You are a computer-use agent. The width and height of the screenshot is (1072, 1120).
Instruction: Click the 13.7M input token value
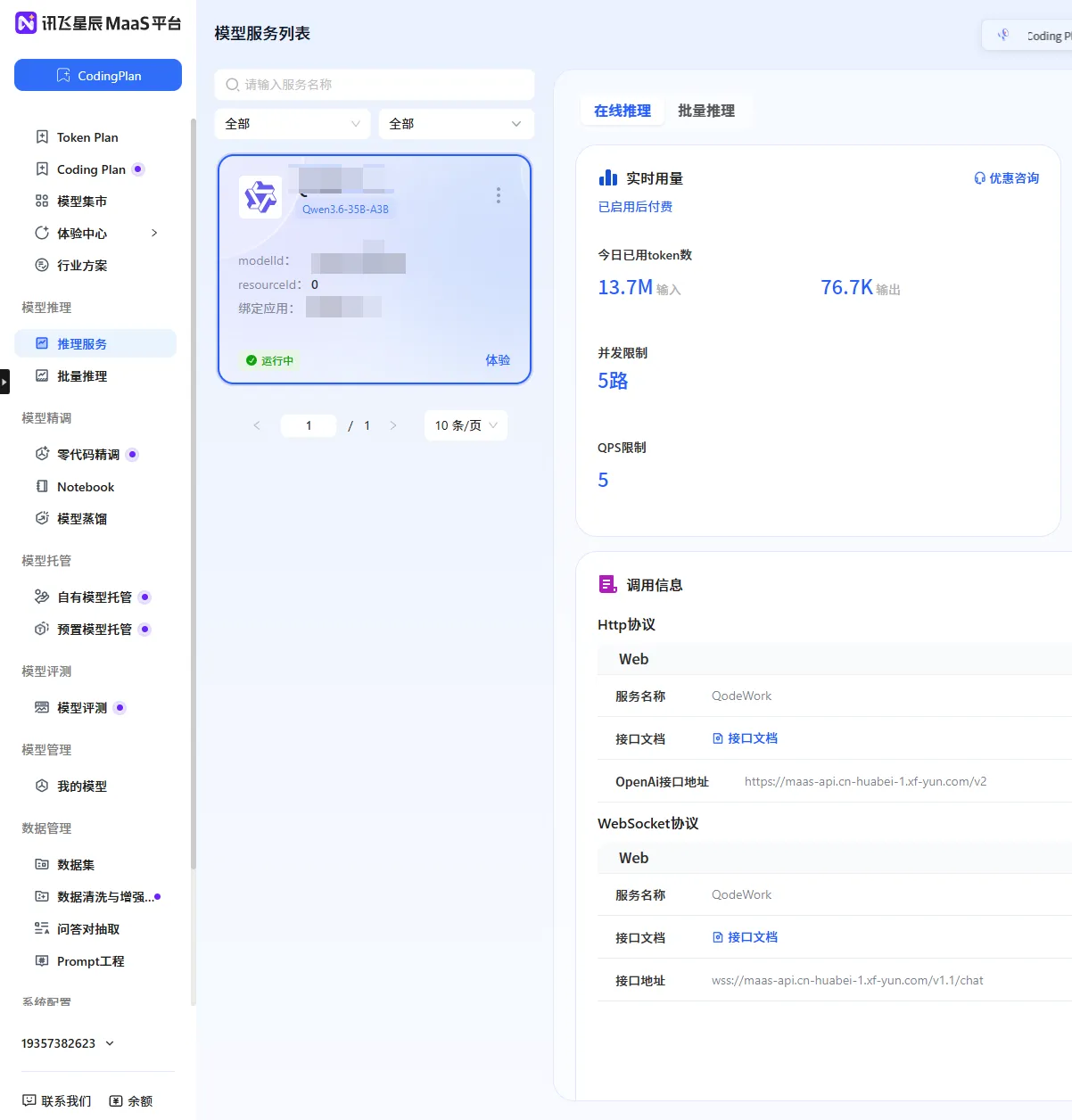click(x=625, y=287)
